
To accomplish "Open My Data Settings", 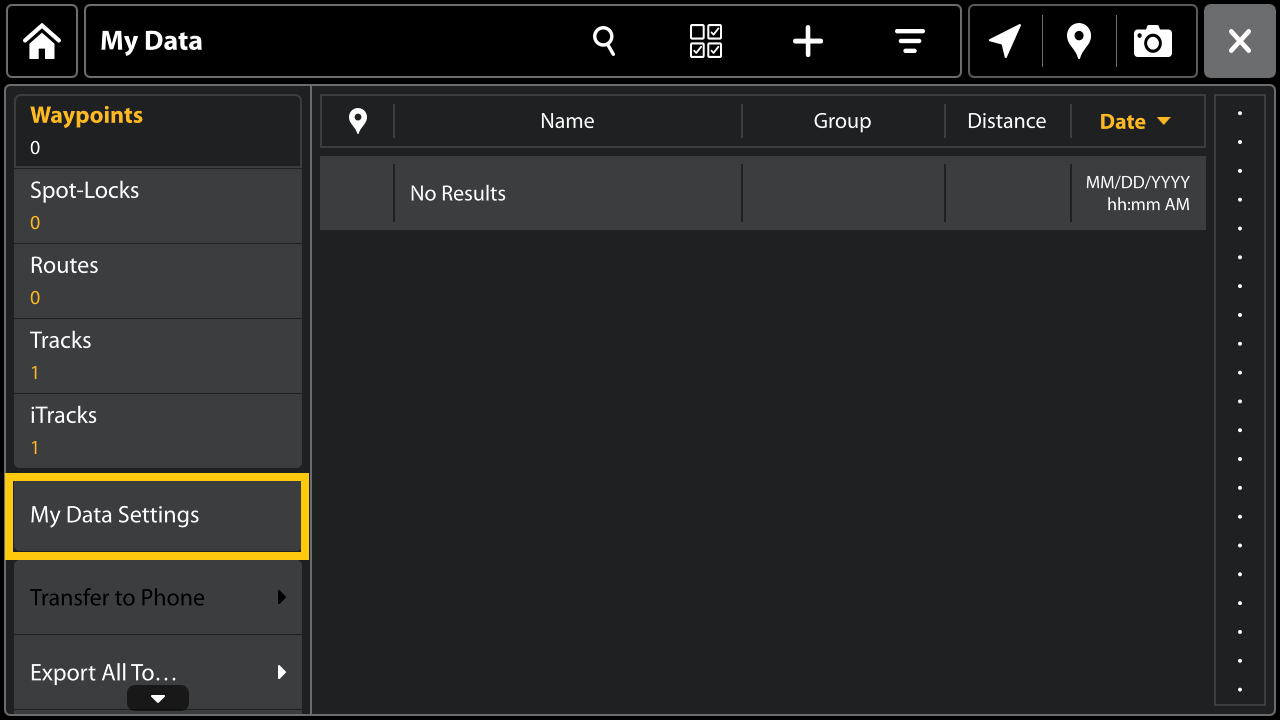I will pyautogui.click(x=157, y=516).
